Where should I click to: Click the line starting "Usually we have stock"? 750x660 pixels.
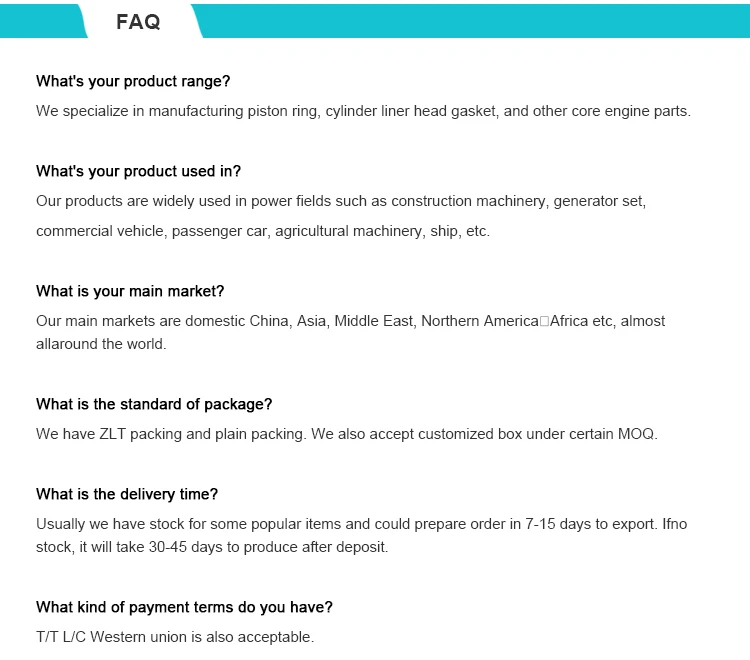coord(361,524)
